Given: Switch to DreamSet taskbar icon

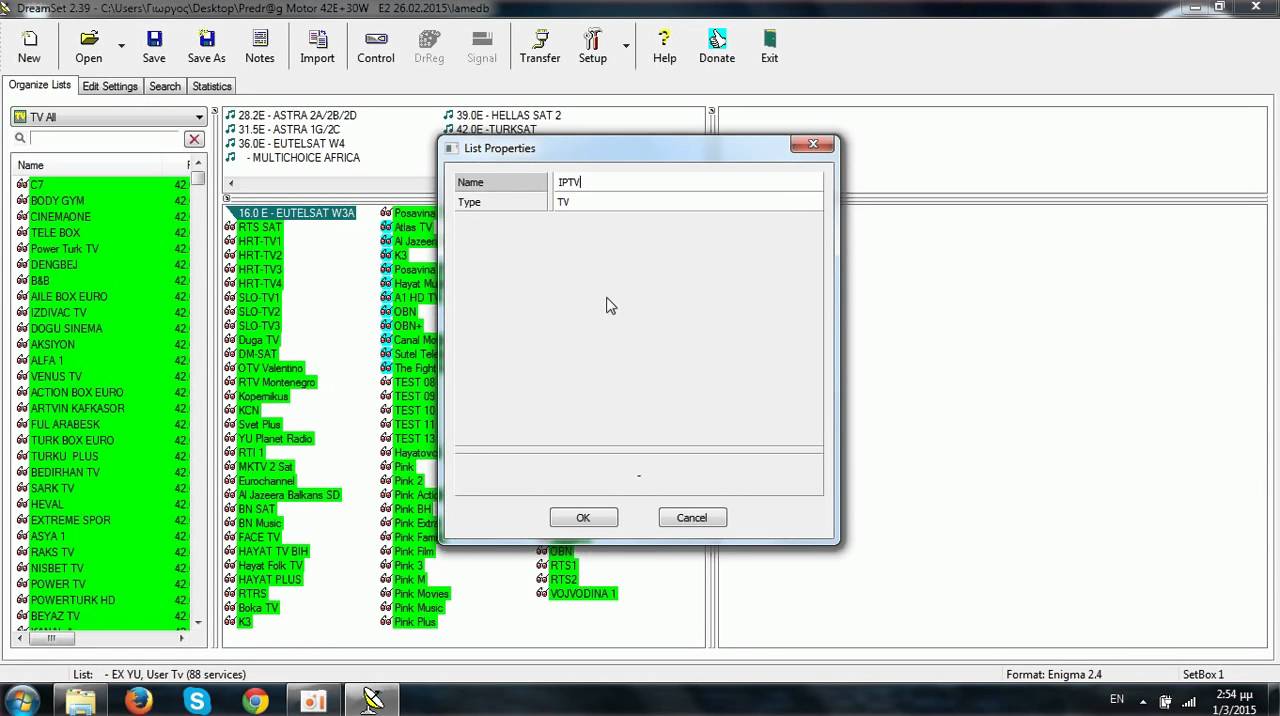Looking at the screenshot, I should (372, 701).
